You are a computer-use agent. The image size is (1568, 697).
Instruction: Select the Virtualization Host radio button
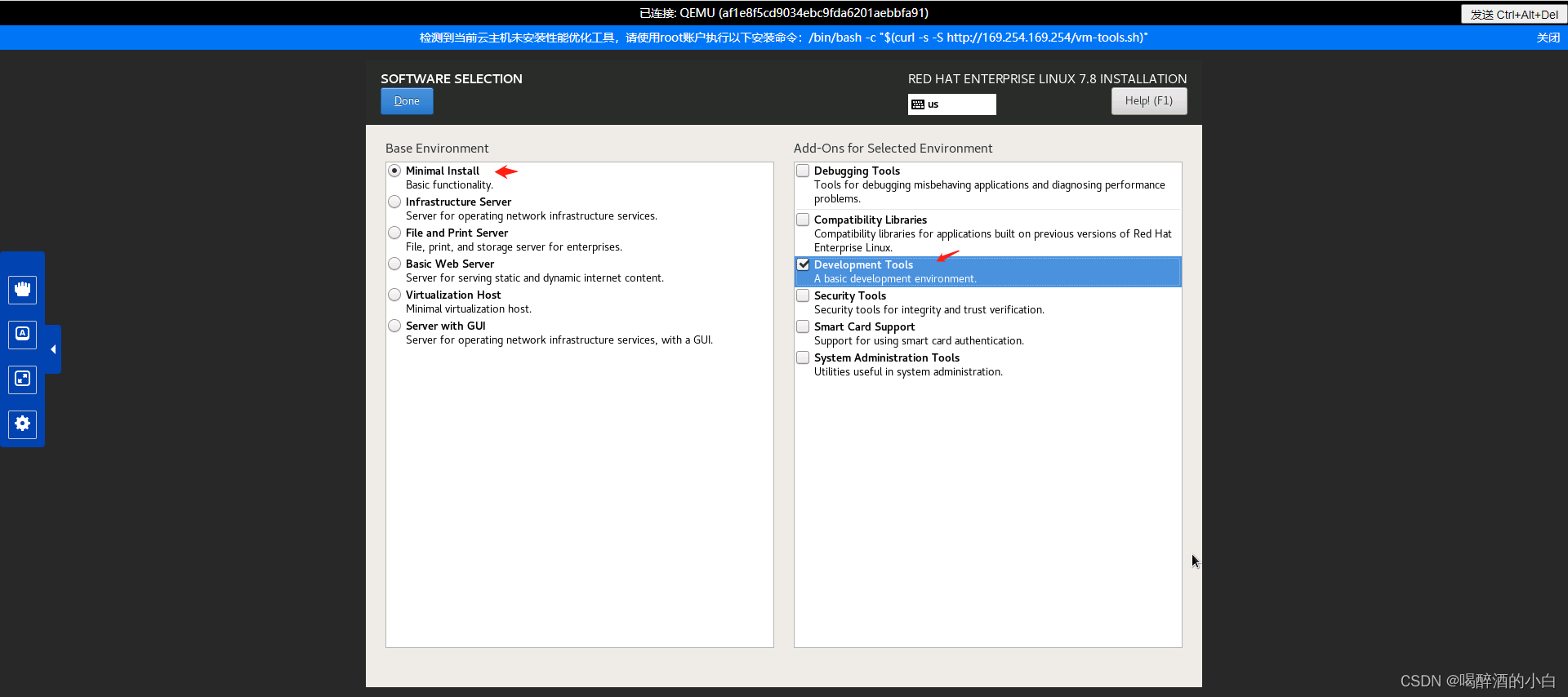(x=394, y=295)
